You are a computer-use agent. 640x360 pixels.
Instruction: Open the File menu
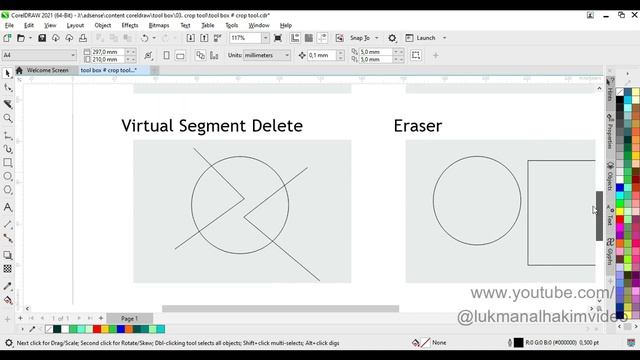click(9, 25)
